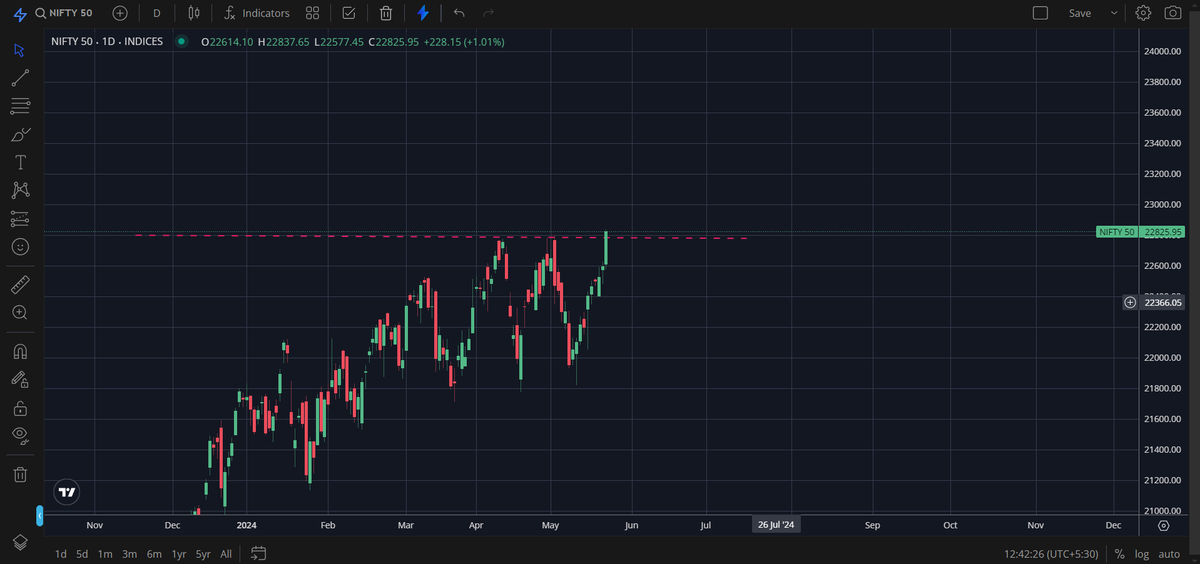Click the 23000.00 price axis label
Screen dimensions: 1200x564
click(1164, 205)
